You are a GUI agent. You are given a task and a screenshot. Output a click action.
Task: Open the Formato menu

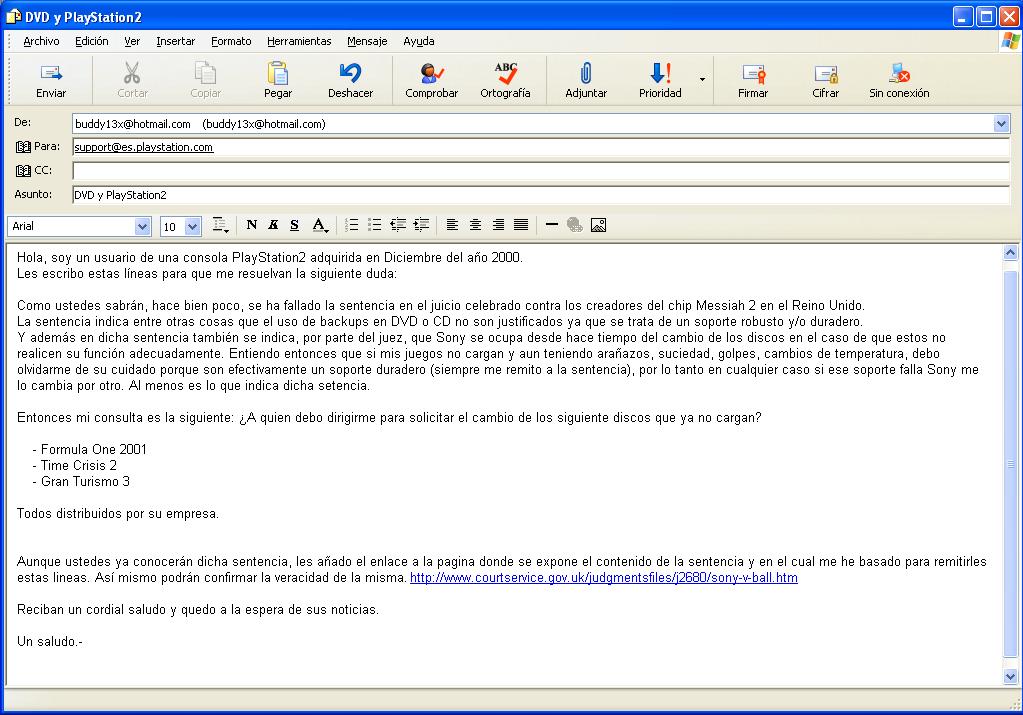[x=231, y=41]
